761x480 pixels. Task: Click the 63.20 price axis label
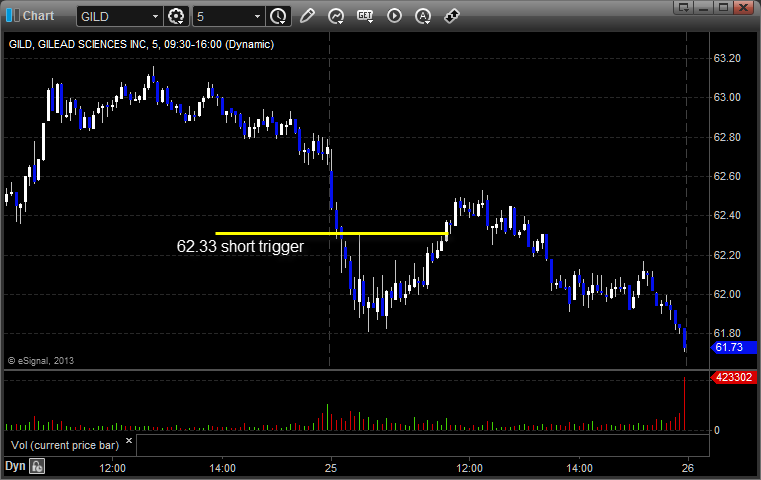point(727,58)
